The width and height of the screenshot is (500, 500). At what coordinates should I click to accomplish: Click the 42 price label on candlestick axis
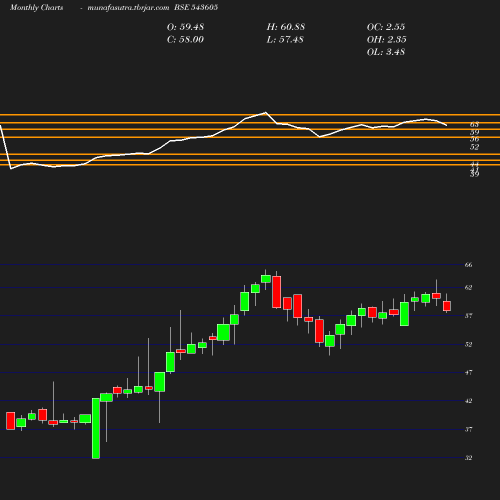[468, 401]
